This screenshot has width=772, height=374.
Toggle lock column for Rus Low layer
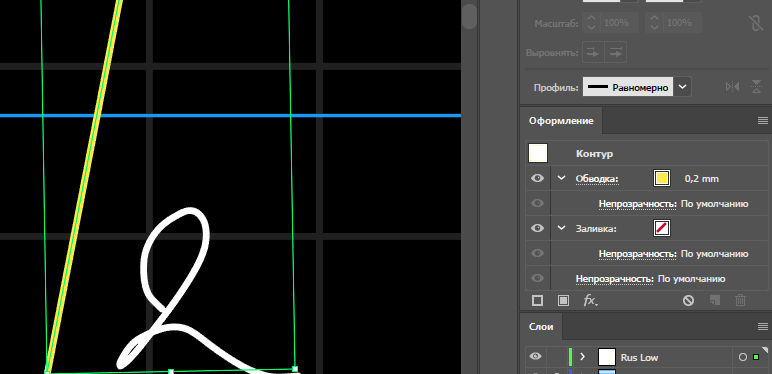tap(557, 357)
